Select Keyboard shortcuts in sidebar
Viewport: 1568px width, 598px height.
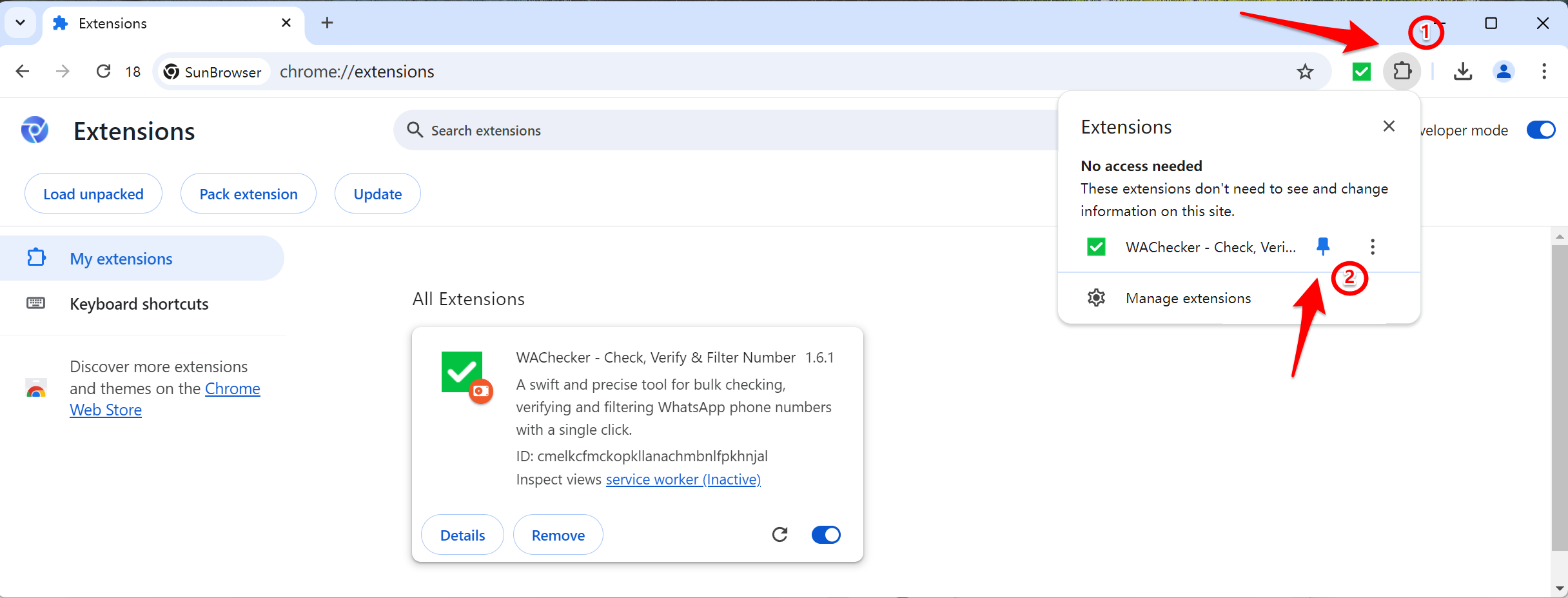pyautogui.click(x=139, y=304)
